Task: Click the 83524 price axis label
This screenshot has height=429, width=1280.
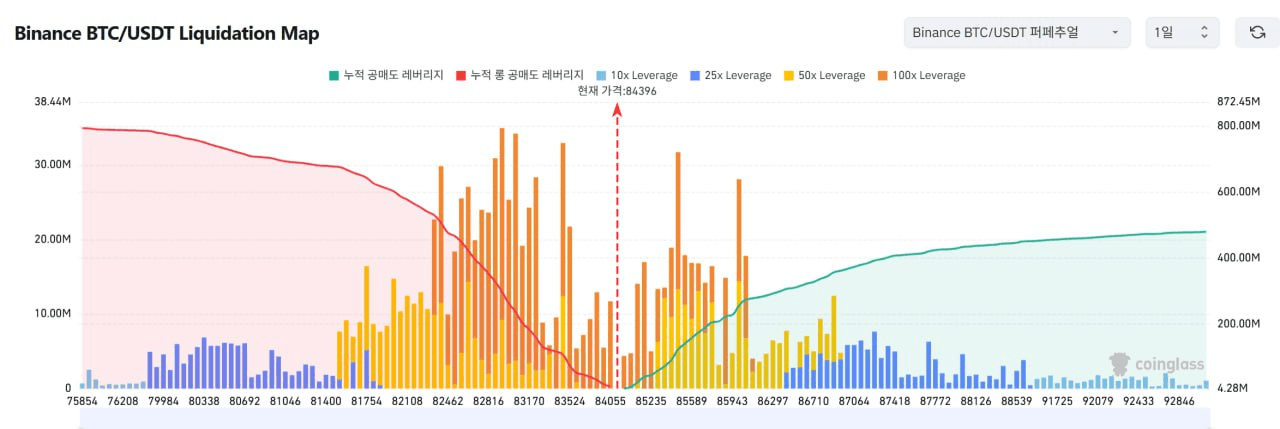Action: click(x=569, y=401)
